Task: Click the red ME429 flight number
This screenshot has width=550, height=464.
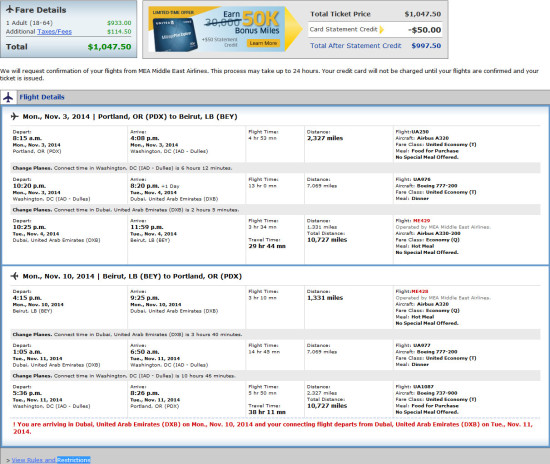Action: (x=421, y=221)
